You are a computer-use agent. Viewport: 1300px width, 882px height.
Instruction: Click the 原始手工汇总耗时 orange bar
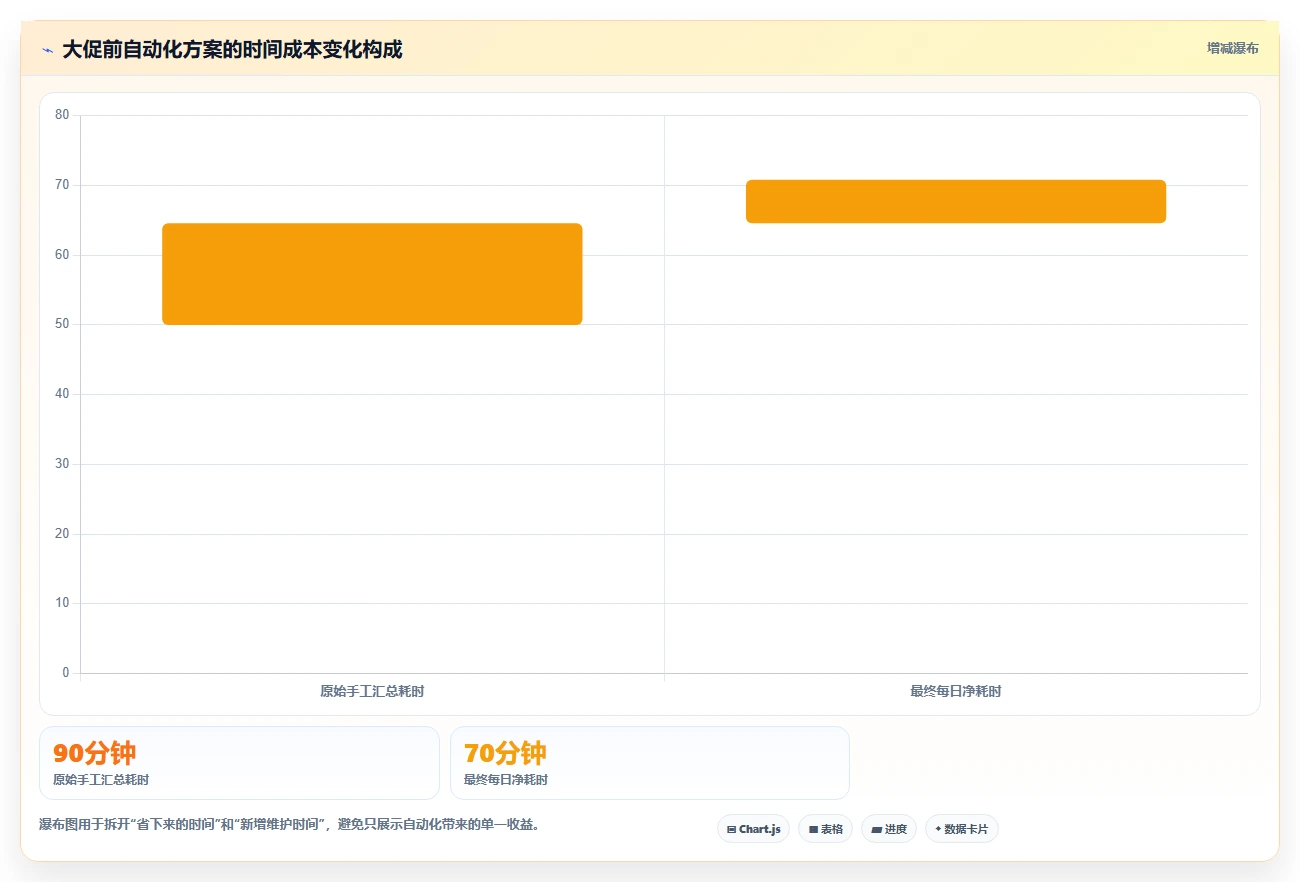tap(372, 274)
